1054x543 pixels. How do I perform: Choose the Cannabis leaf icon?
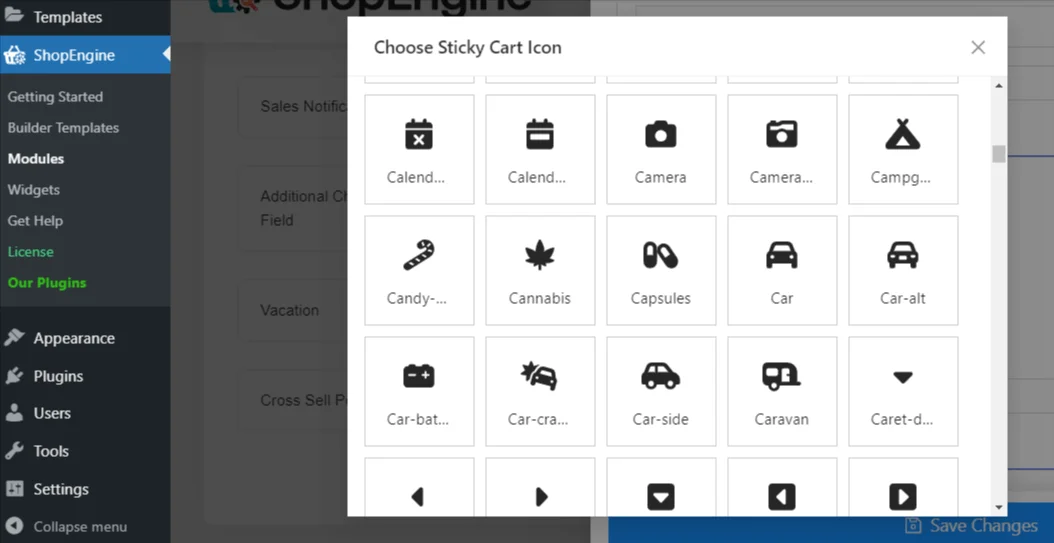[x=540, y=270]
